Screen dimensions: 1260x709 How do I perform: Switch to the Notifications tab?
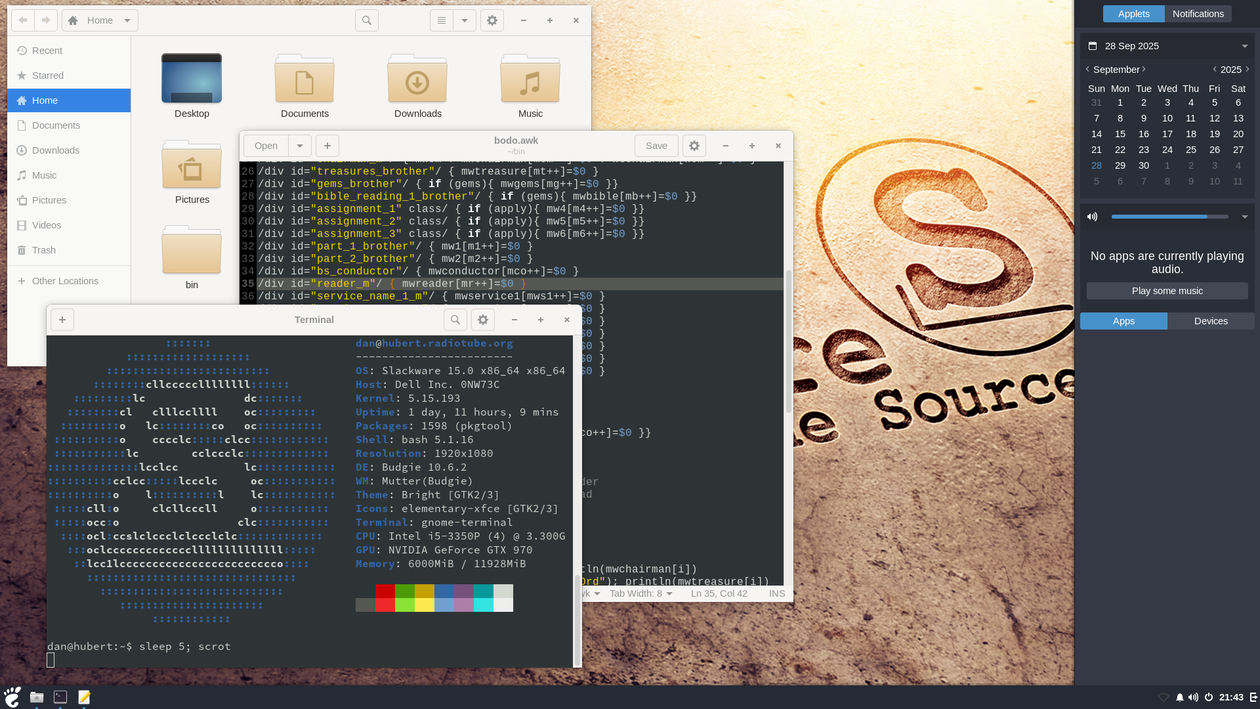1198,14
